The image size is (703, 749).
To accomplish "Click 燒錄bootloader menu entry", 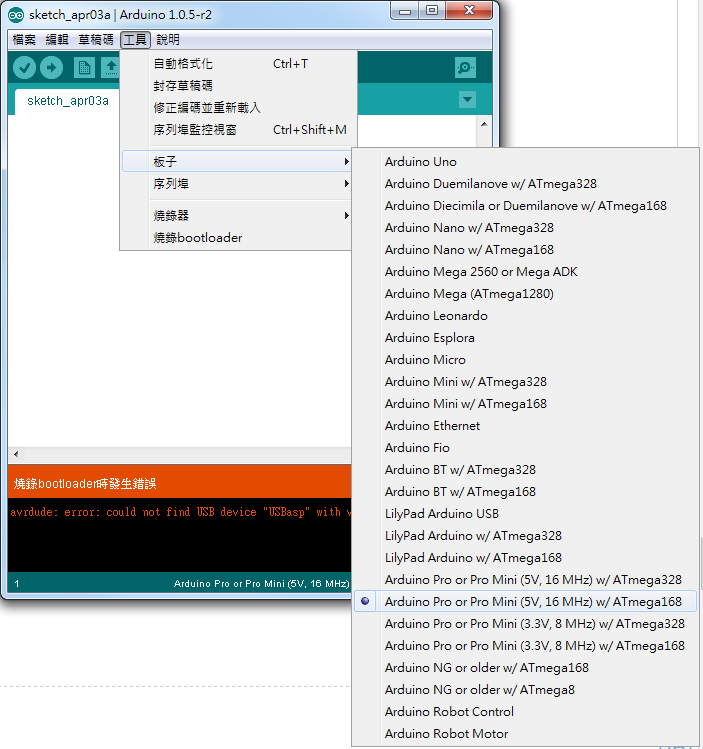I will click(x=197, y=238).
